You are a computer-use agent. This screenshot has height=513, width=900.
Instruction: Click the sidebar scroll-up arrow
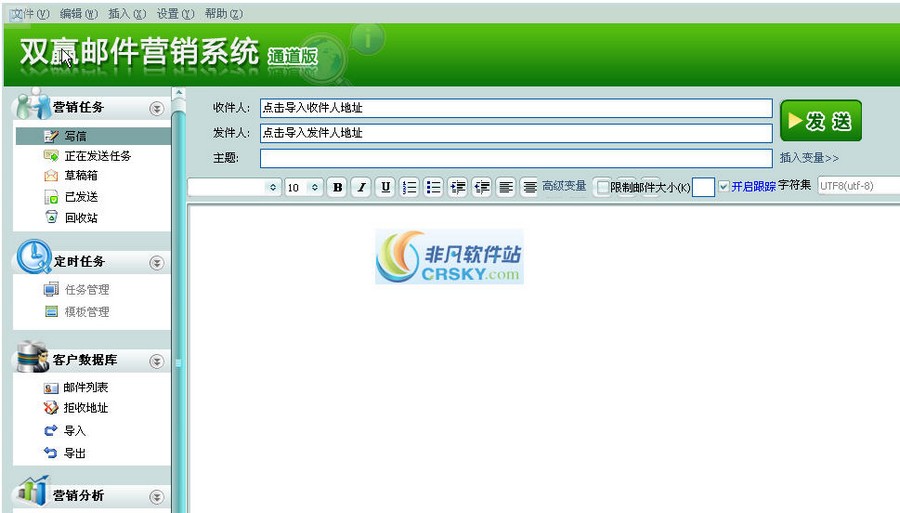pos(179,92)
